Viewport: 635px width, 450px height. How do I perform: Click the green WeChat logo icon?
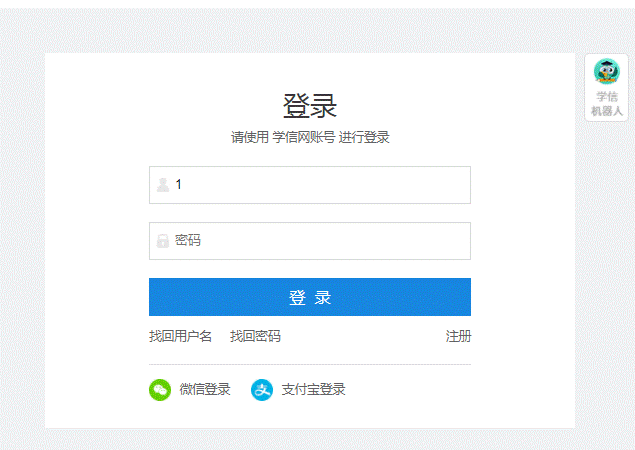[160, 390]
